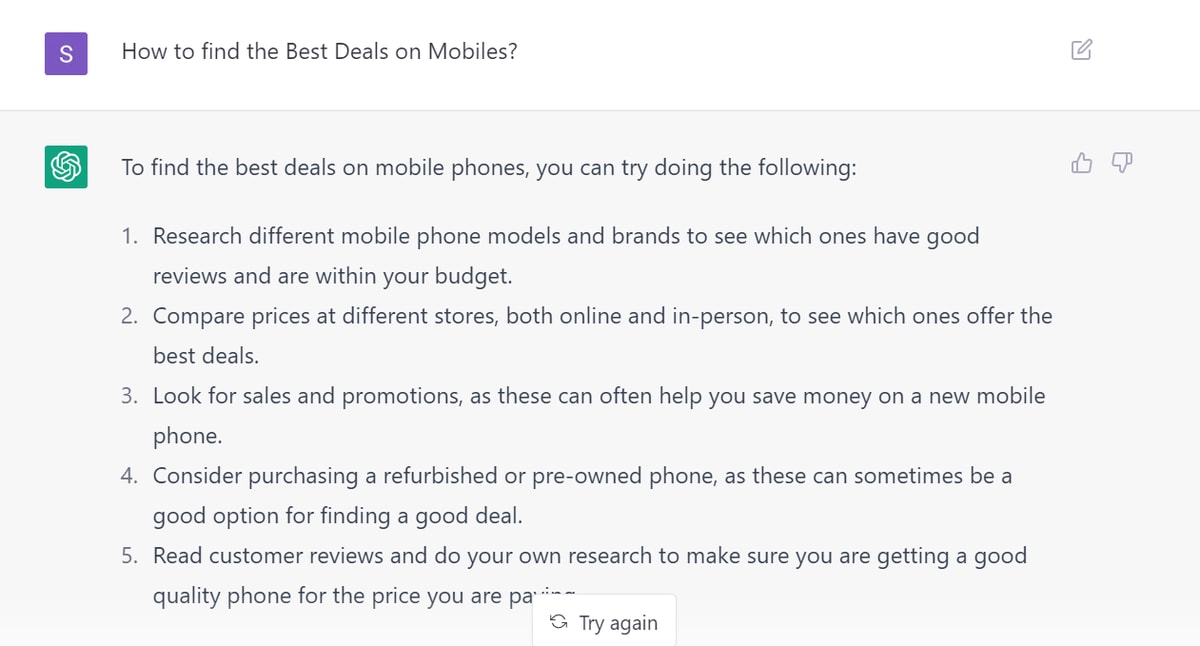Select the pencil edit icon beside the question
The height and width of the screenshot is (646, 1200).
coord(1082,50)
